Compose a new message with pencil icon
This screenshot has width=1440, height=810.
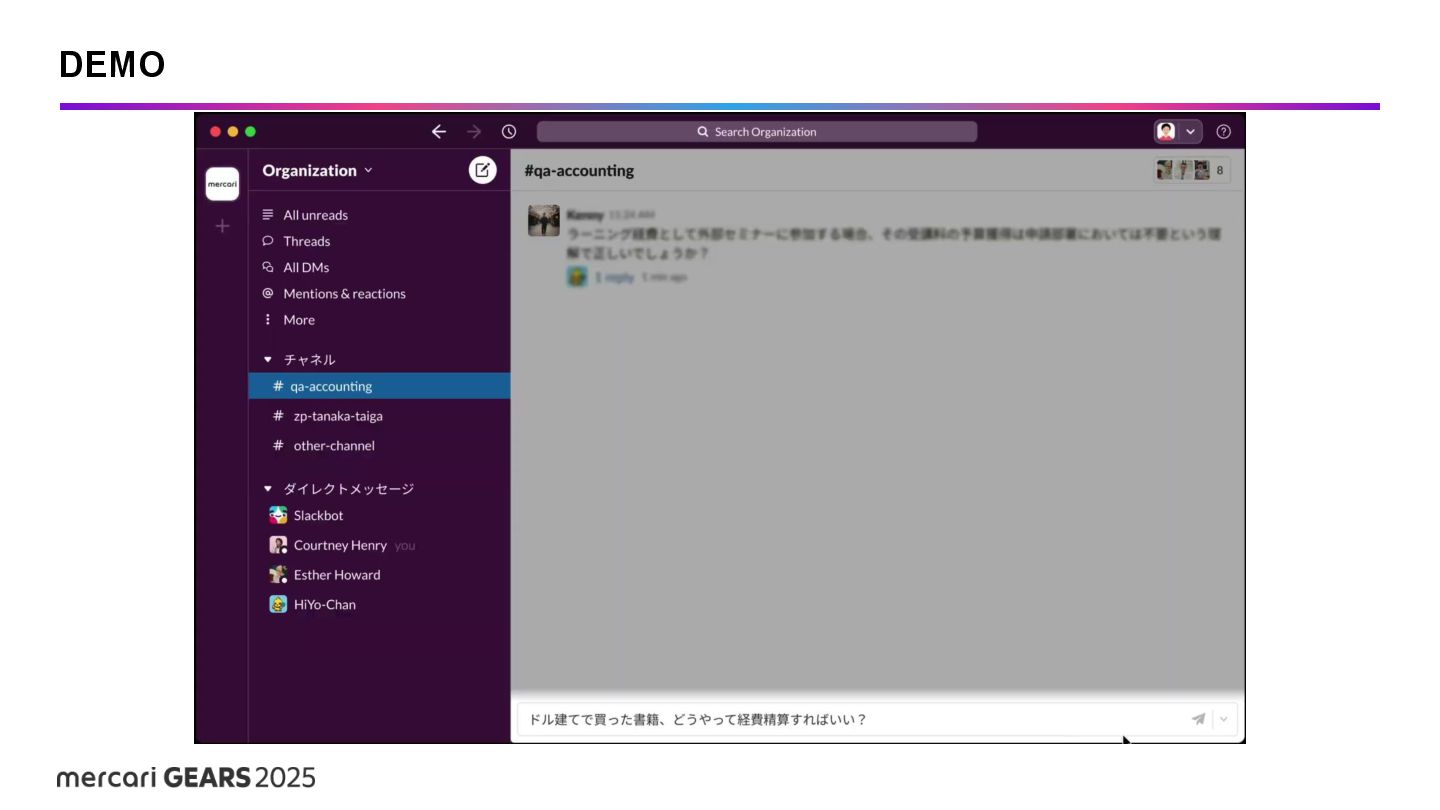[482, 170]
